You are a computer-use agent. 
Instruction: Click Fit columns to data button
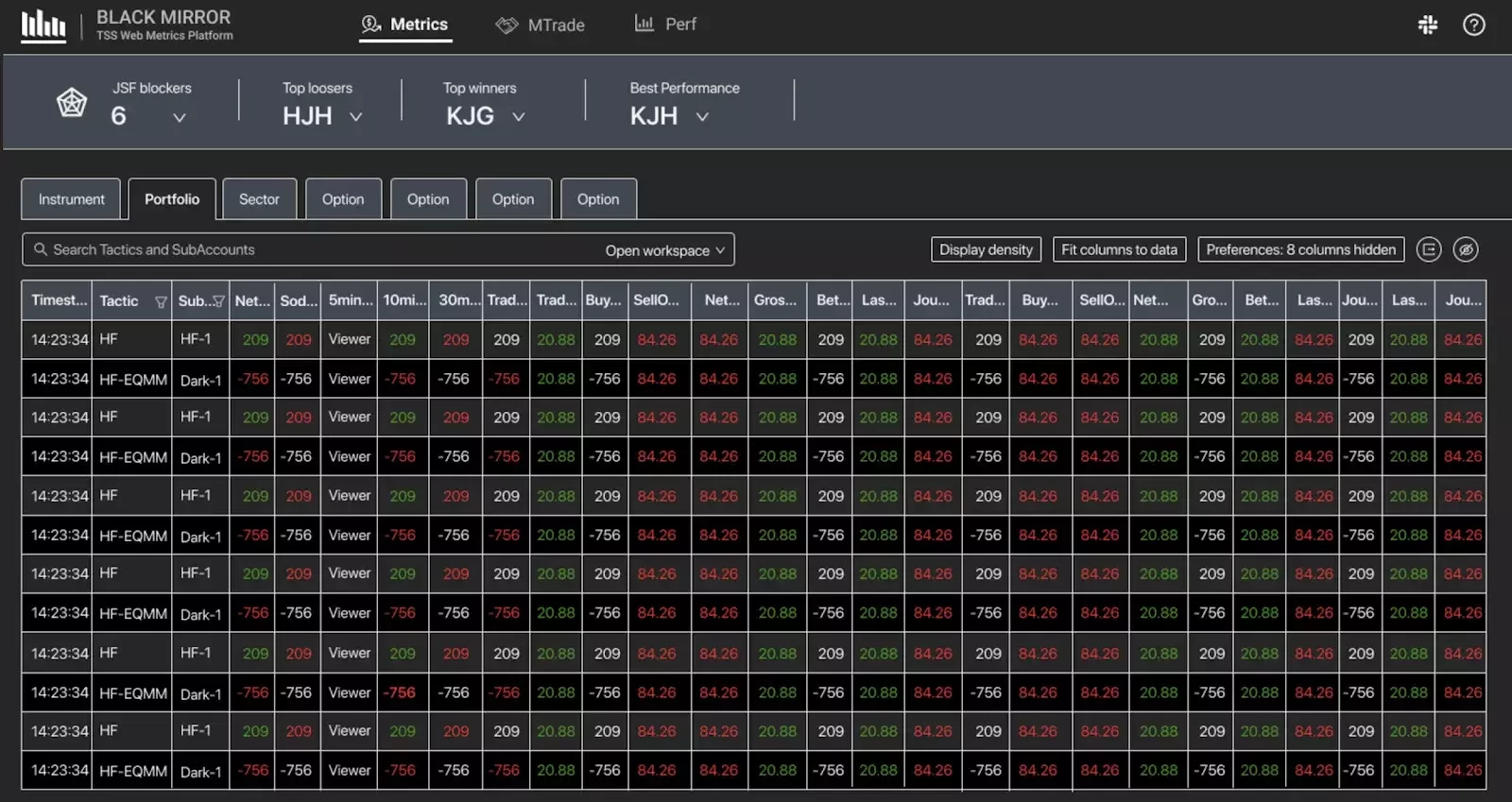coord(1119,249)
